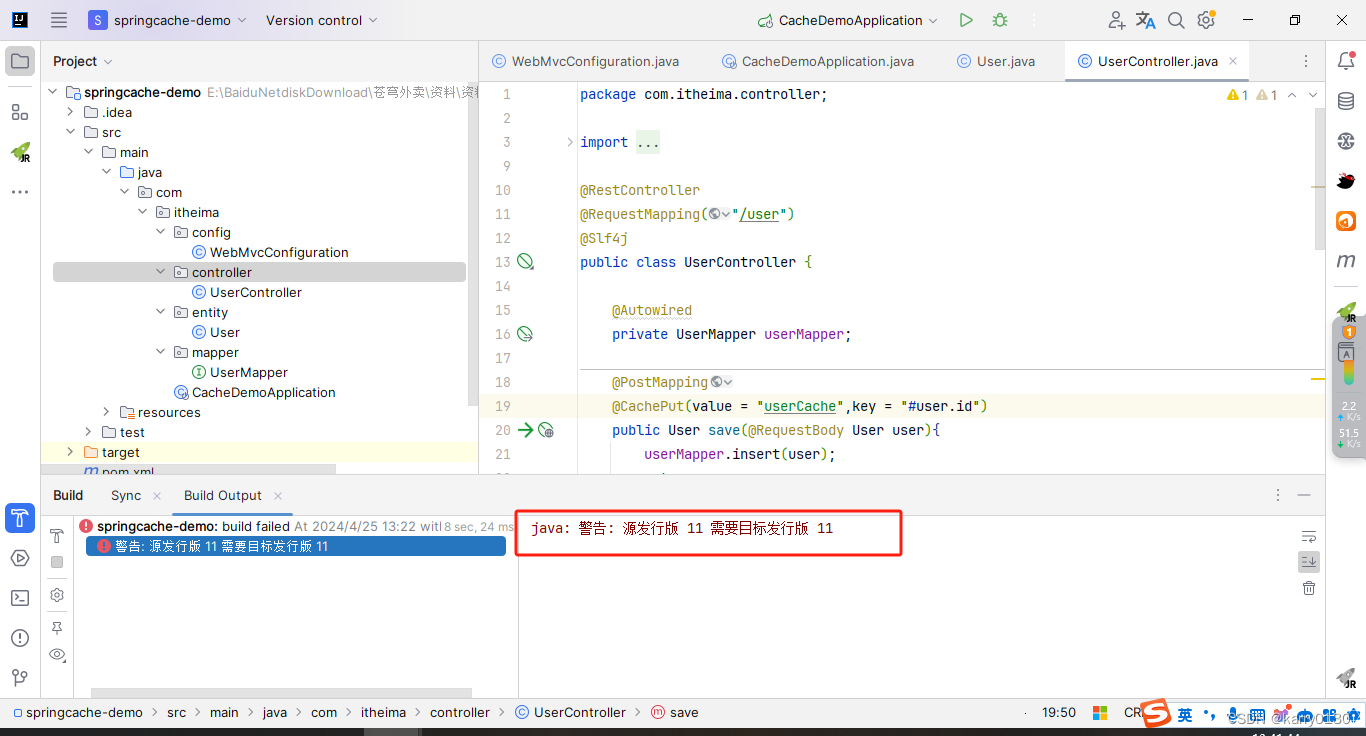Open project dropdown springcache-demo
Viewport: 1366px width, 736px height.
(169, 20)
